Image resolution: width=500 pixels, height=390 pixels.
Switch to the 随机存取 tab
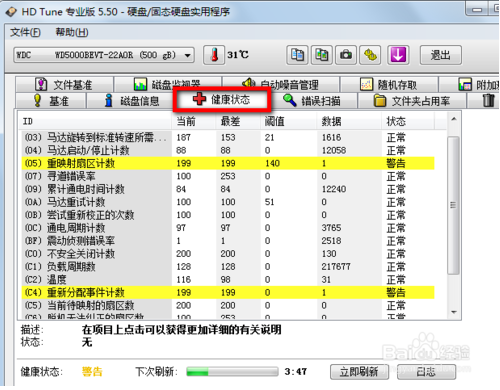389,85
